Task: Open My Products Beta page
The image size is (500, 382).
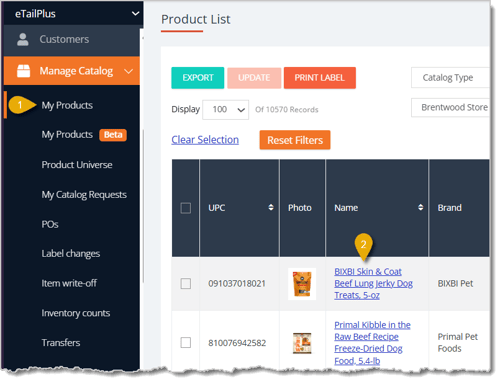Action: [84, 135]
